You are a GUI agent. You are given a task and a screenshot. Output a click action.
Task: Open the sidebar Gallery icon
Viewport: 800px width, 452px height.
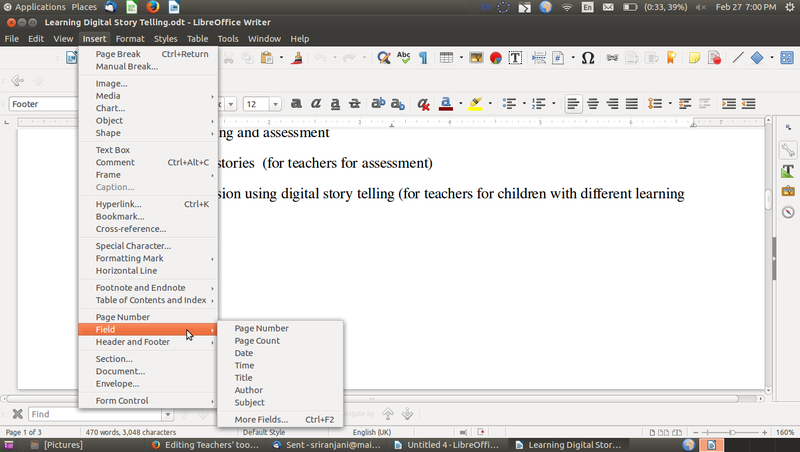tap(788, 191)
